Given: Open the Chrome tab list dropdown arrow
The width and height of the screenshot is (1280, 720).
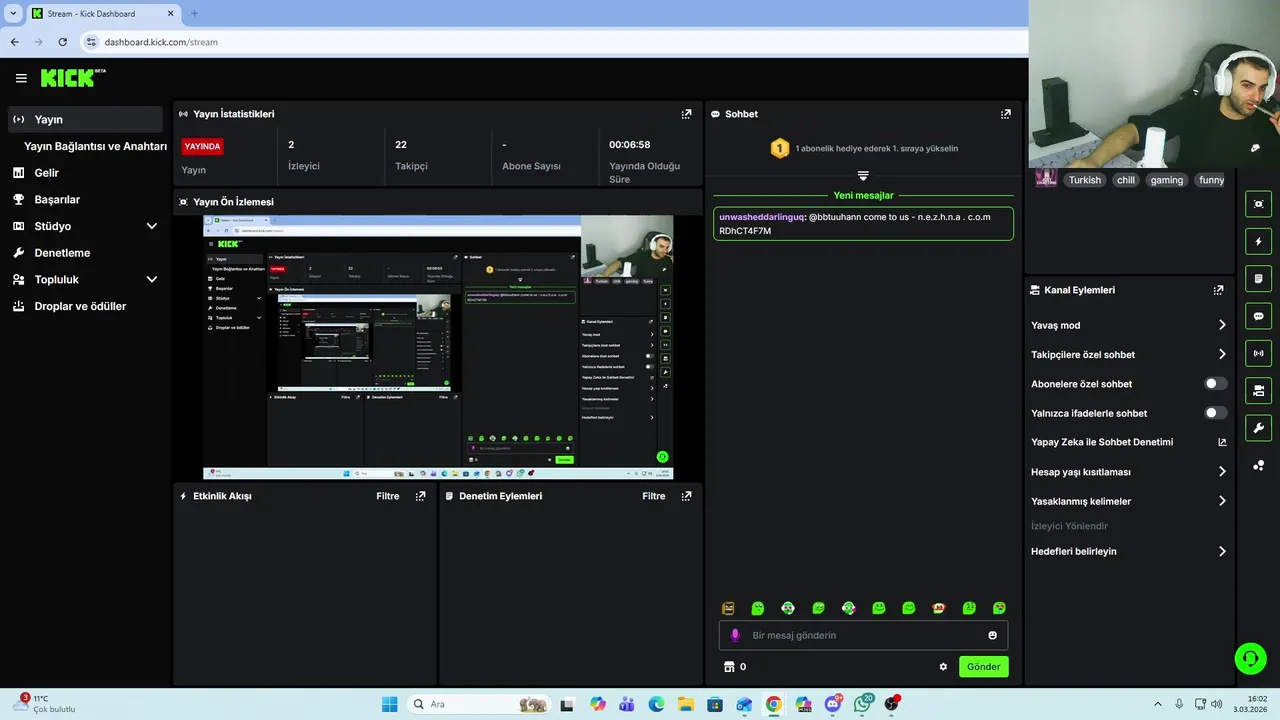Looking at the screenshot, I should (13, 14).
